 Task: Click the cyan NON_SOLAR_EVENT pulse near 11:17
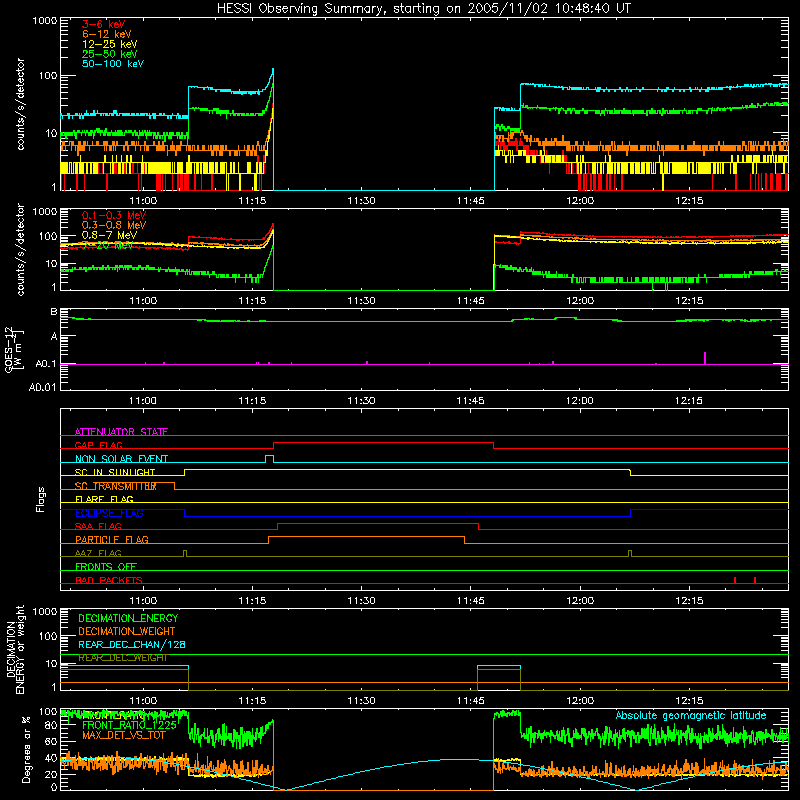coord(269,458)
